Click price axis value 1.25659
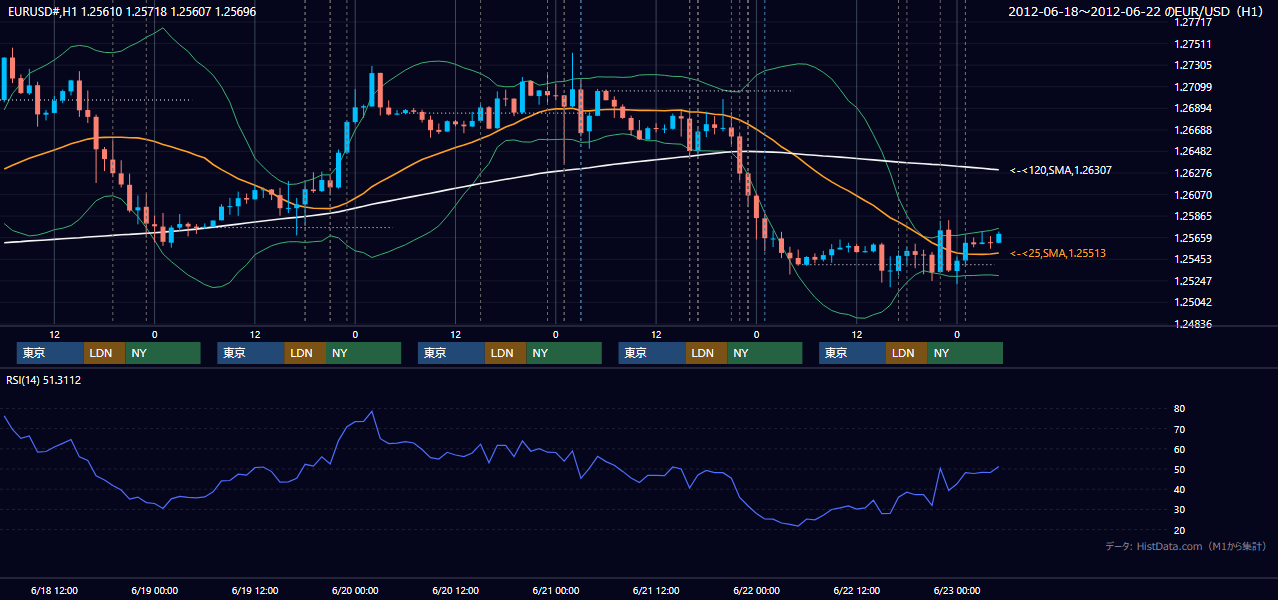The width and height of the screenshot is (1278, 600). 1192,238
